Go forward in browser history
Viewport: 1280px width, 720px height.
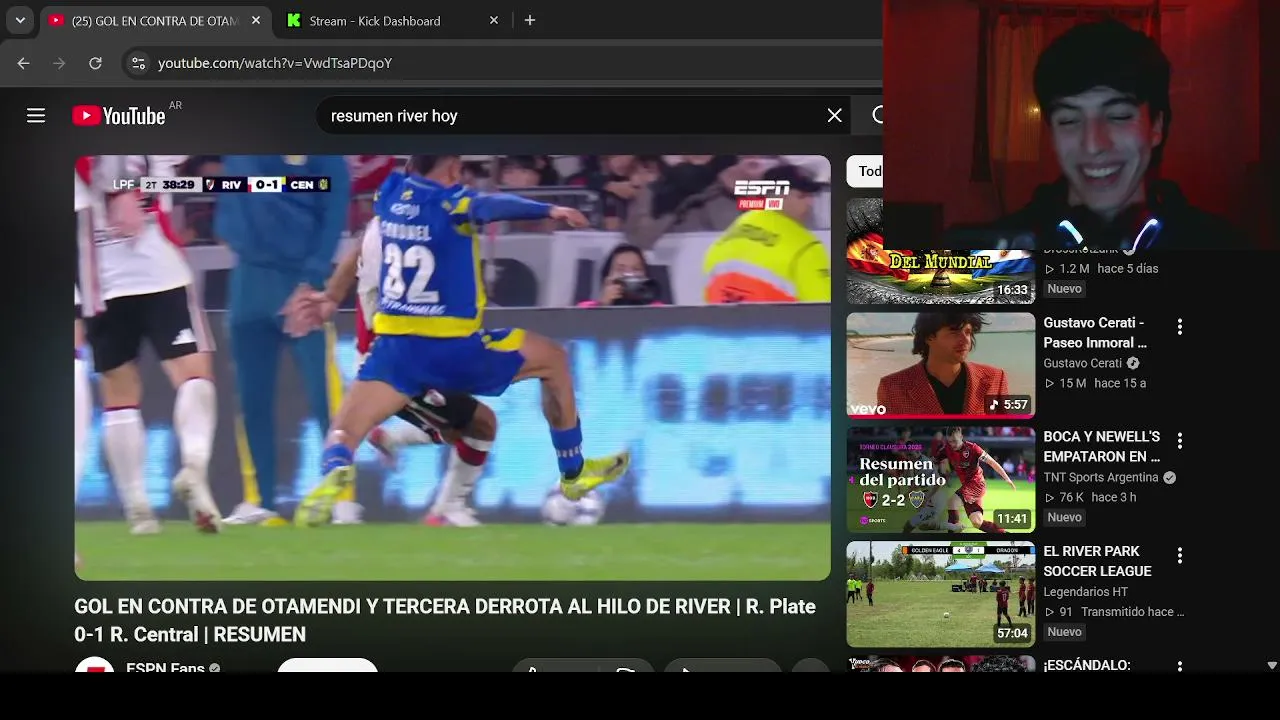pos(59,63)
